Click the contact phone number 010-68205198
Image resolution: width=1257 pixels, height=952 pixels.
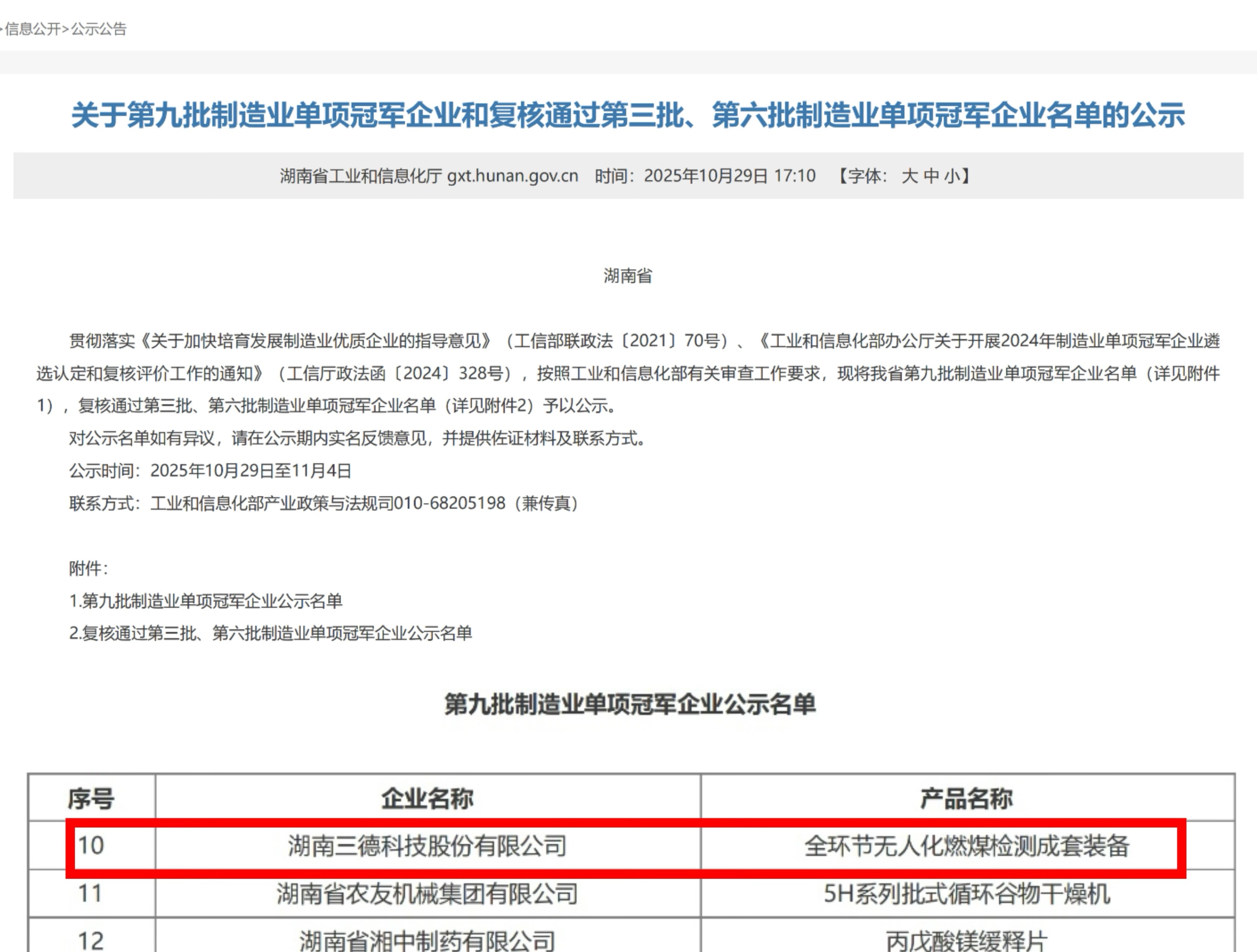tap(449, 503)
